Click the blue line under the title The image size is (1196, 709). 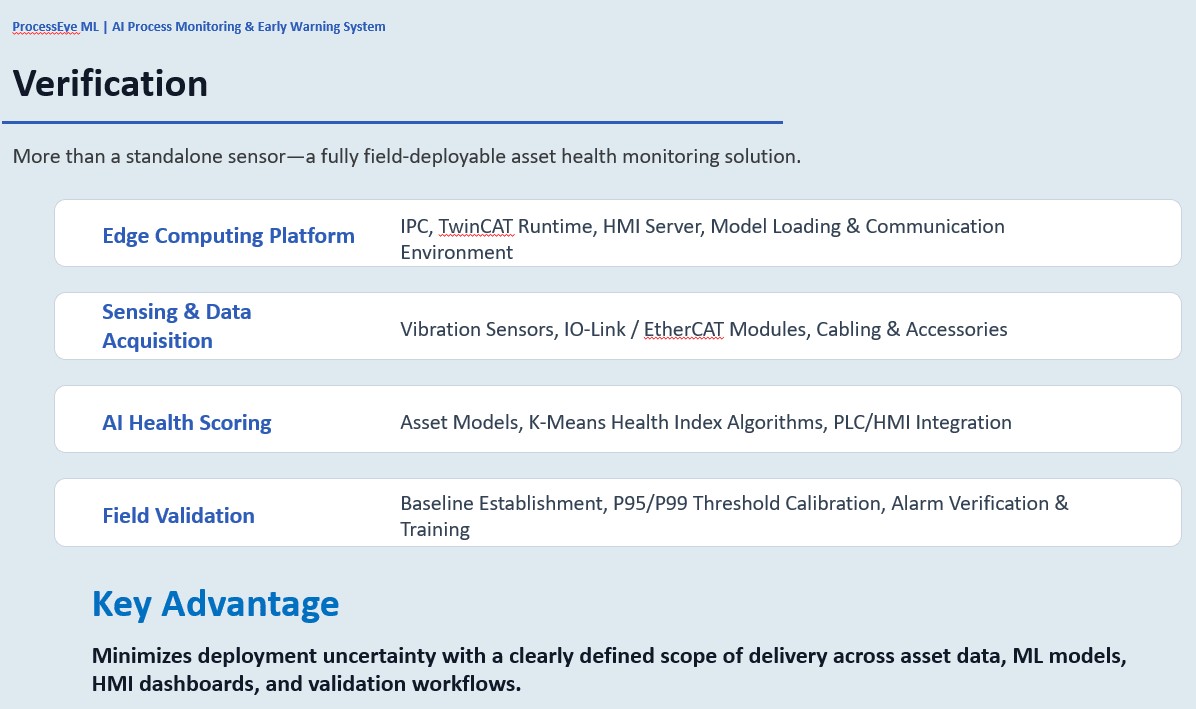click(x=392, y=122)
